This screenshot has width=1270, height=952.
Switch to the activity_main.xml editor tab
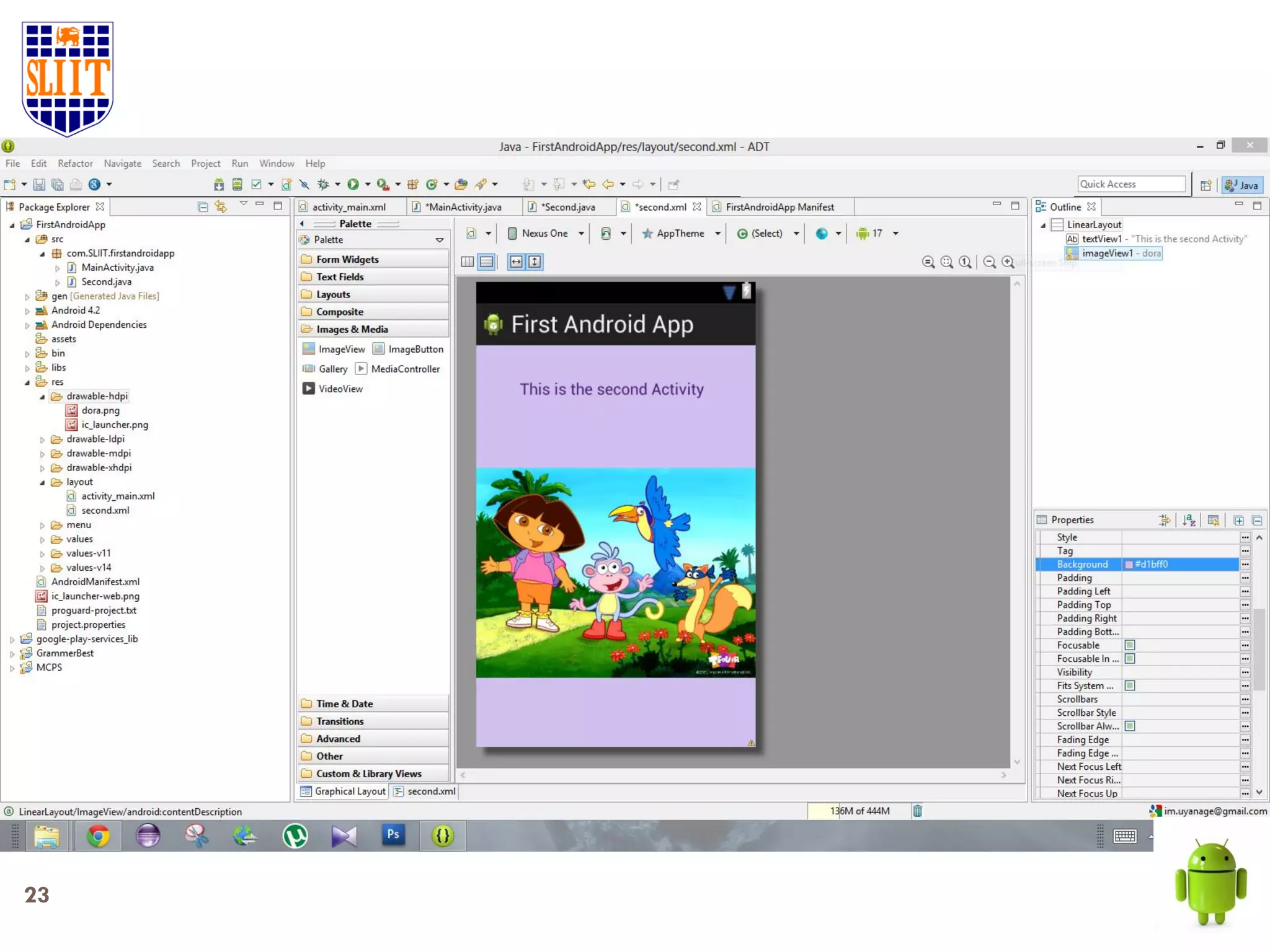tap(349, 207)
